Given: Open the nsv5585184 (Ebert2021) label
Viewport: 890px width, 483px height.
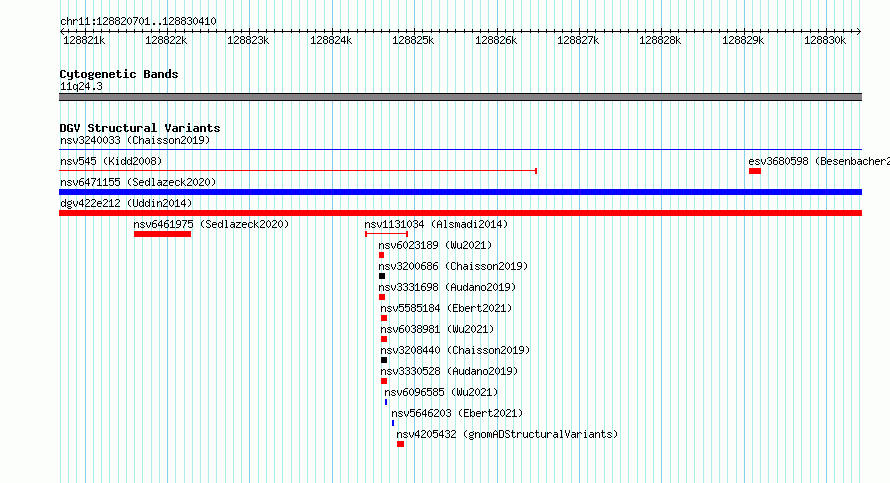Looking at the screenshot, I should click(x=446, y=308).
